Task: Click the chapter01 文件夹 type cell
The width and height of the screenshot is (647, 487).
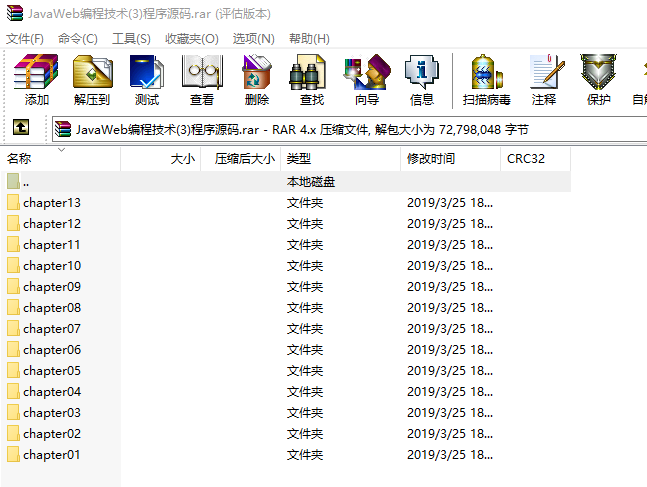Action: tap(305, 454)
